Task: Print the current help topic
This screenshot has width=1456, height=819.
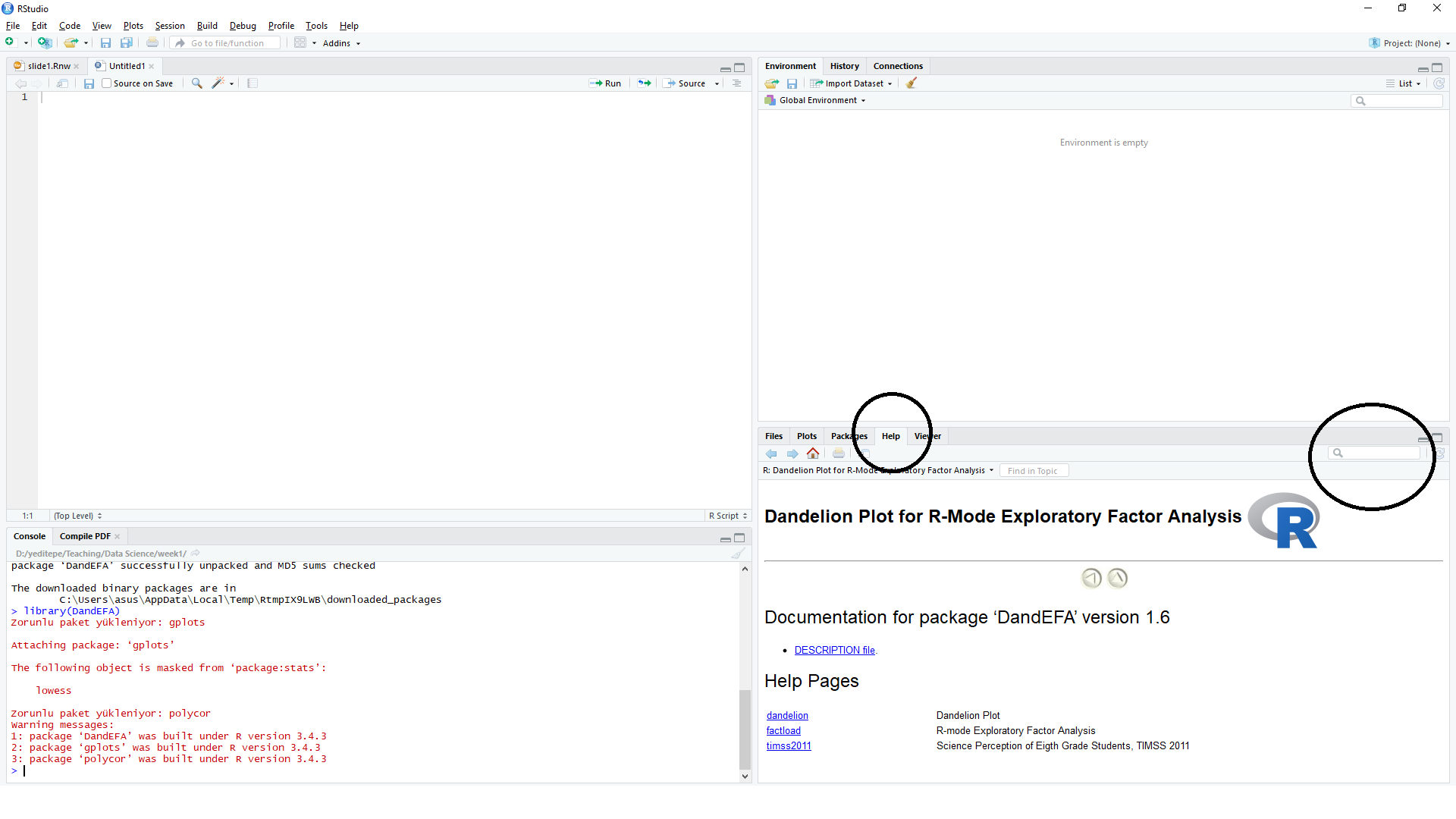Action: (x=839, y=453)
